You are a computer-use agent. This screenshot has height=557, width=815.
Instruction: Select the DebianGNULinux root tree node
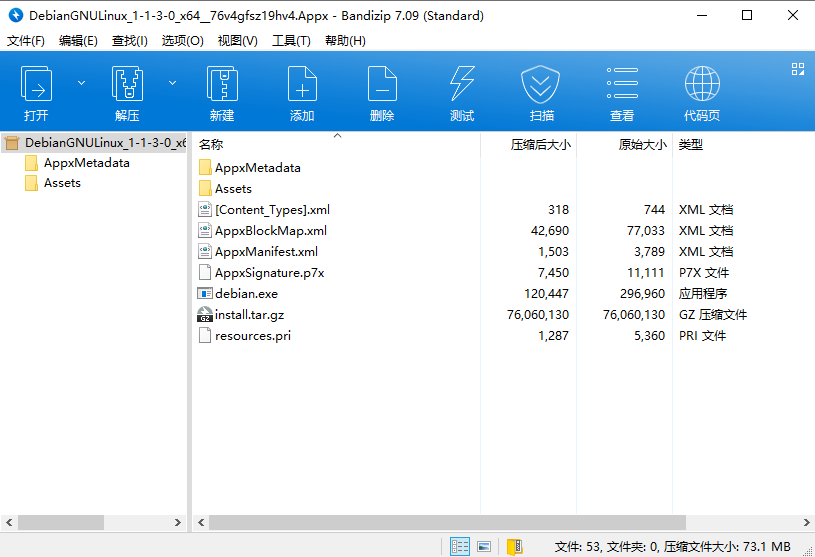tap(94, 142)
